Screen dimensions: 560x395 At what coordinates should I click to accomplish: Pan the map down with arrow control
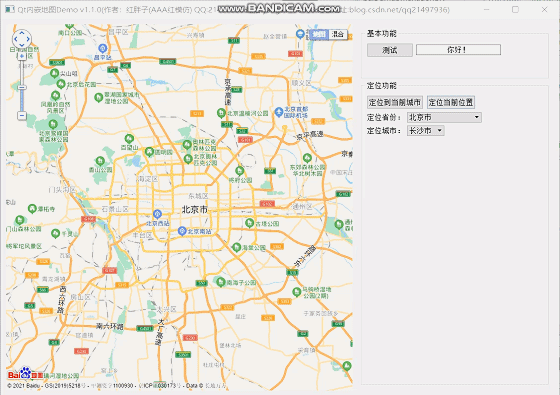point(22,45)
